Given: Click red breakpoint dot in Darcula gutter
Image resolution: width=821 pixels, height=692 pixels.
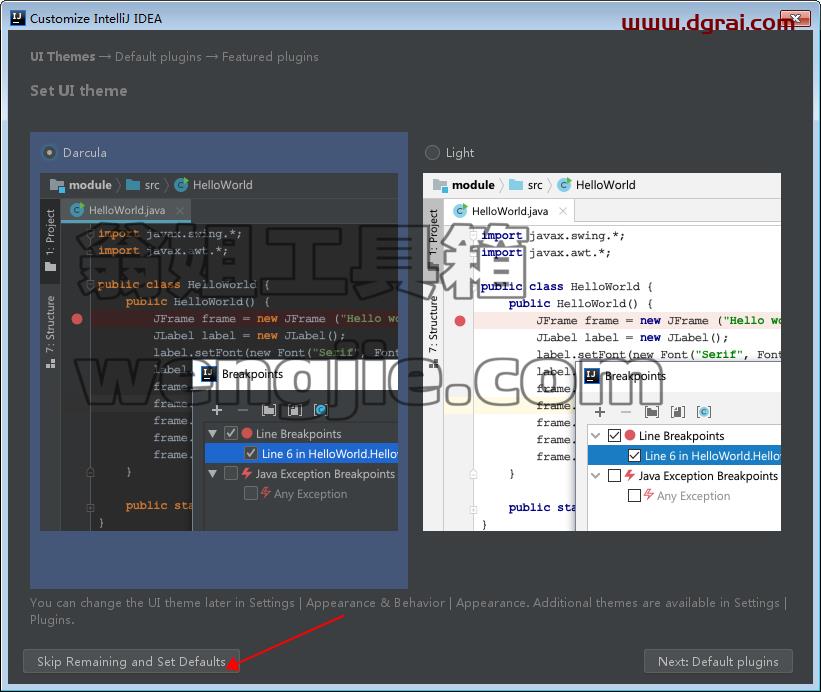Looking at the screenshot, I should [77, 319].
